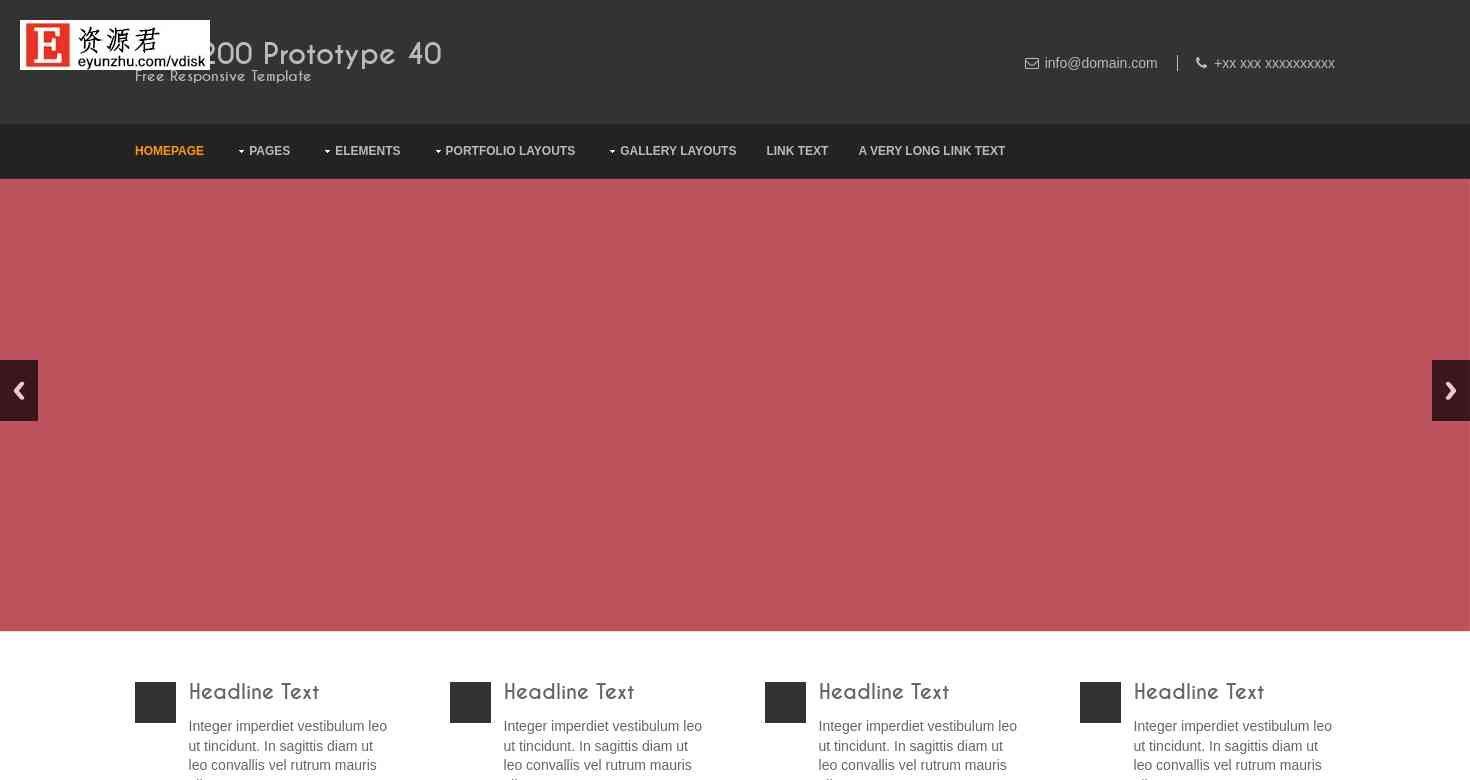Viewport: 1470px width, 780px height.
Task: Expand the Portfolio Layouts dropdown menu
Action: pos(505,151)
